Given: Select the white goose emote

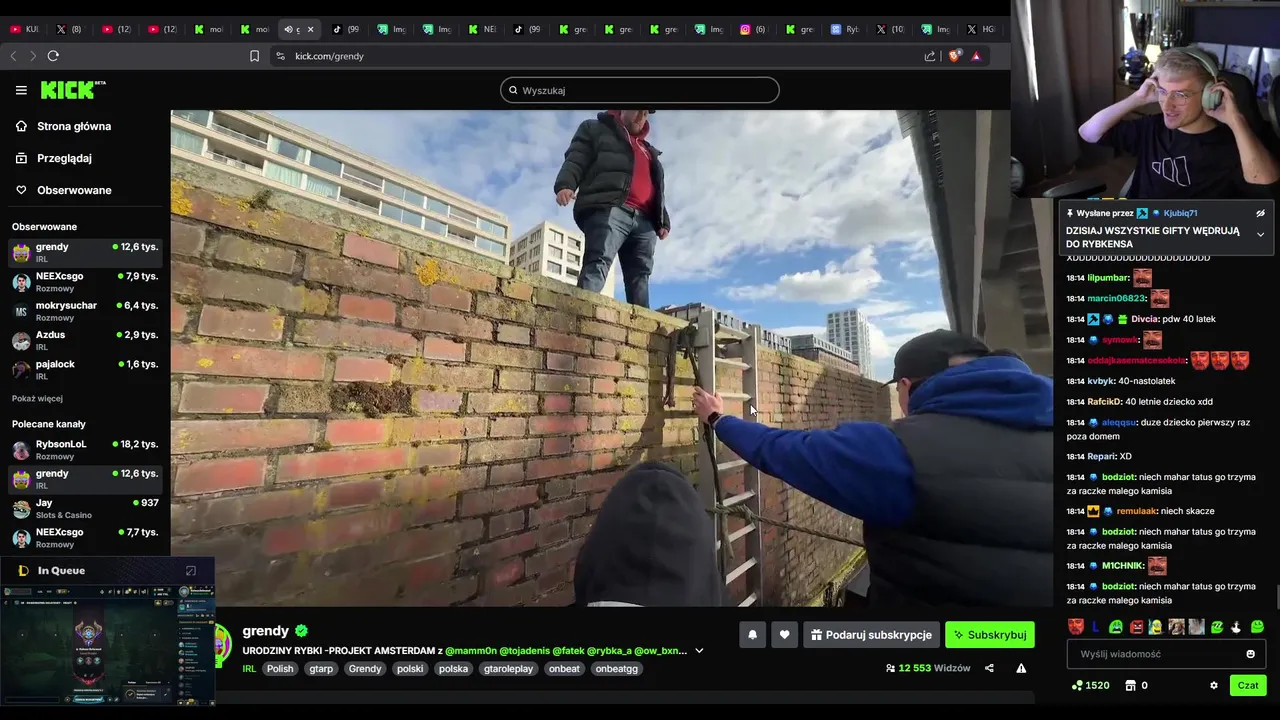Looking at the screenshot, I should tap(1236, 627).
